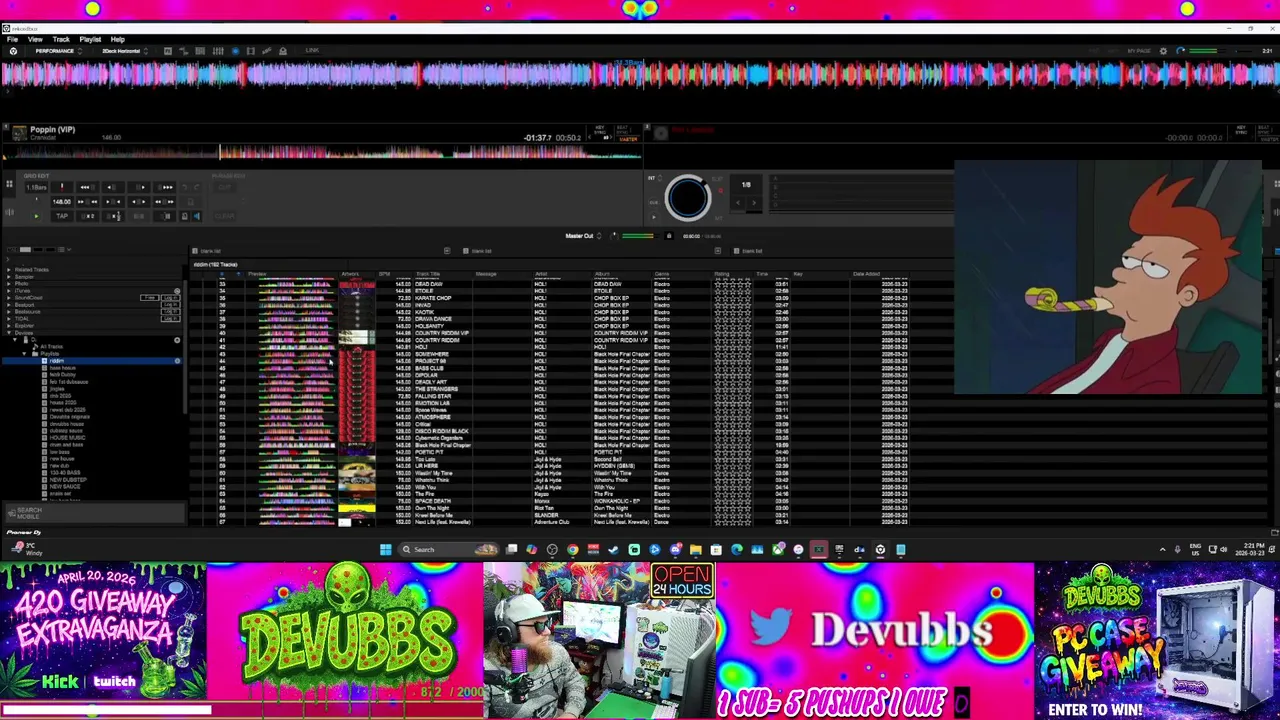Click the taskbar Search box

tap(448, 549)
